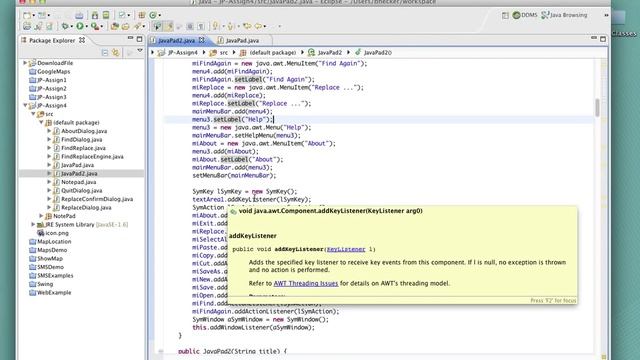Open the Run button dropdown arrow
This screenshot has width=640, height=360.
(x=87, y=27)
